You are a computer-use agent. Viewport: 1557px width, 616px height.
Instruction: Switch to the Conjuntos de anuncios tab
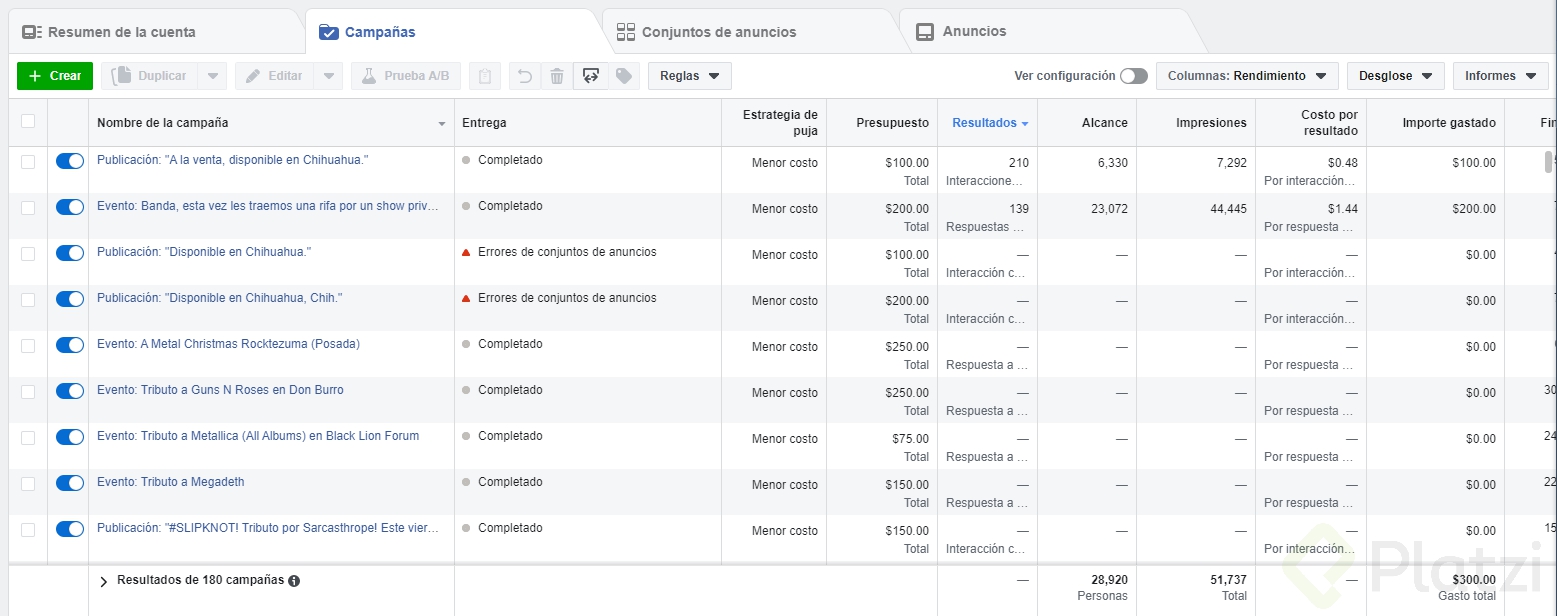pyautogui.click(x=718, y=32)
